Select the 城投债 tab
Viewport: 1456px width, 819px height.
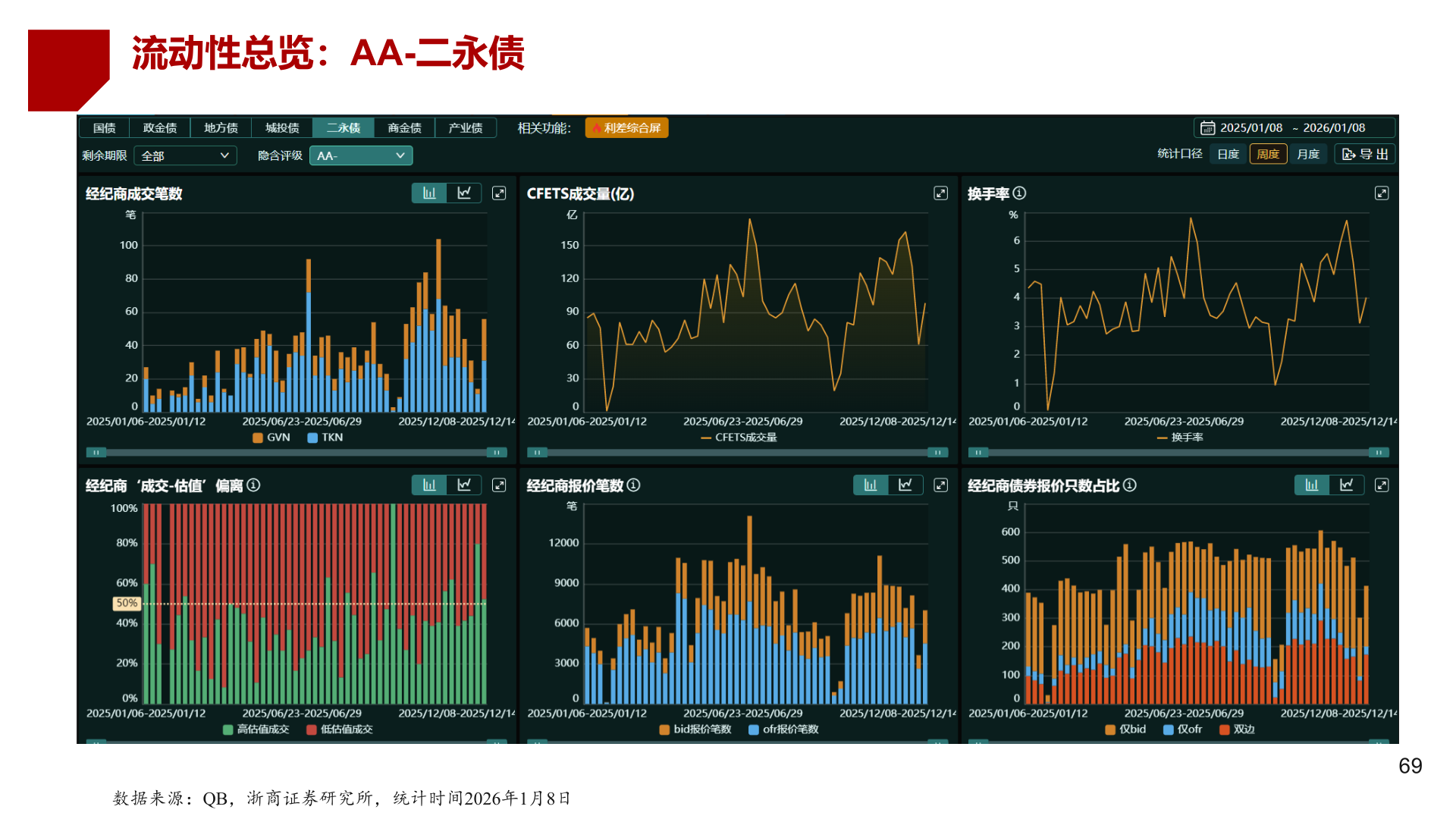click(x=282, y=127)
